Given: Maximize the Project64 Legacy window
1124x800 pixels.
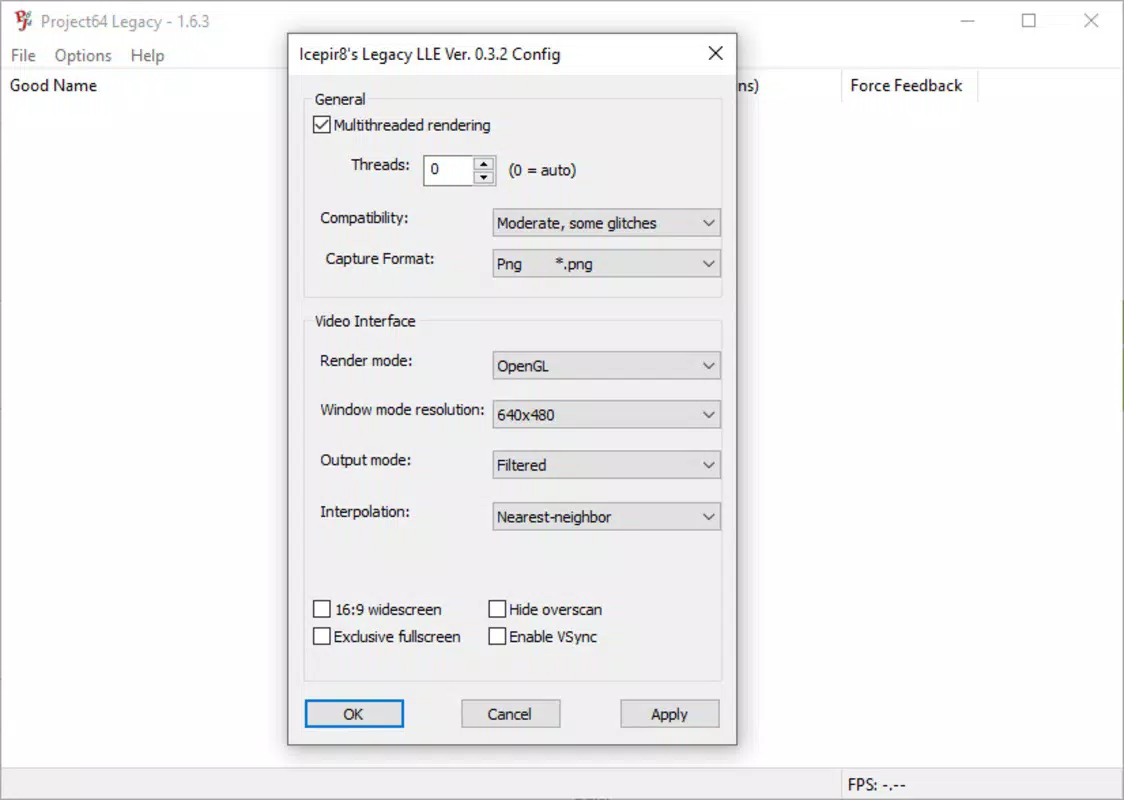Looking at the screenshot, I should point(1029,21).
